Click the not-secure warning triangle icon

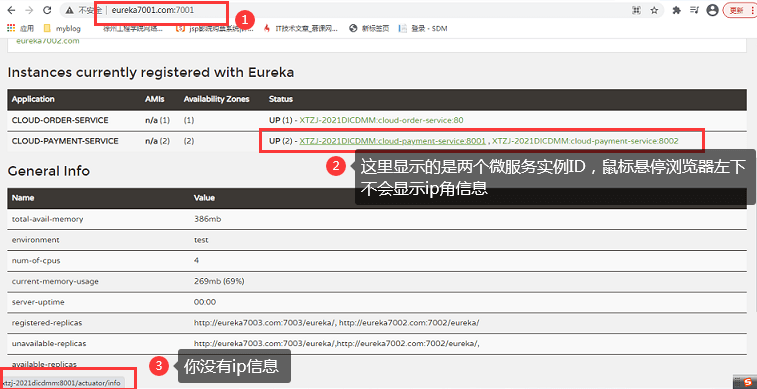point(70,10)
